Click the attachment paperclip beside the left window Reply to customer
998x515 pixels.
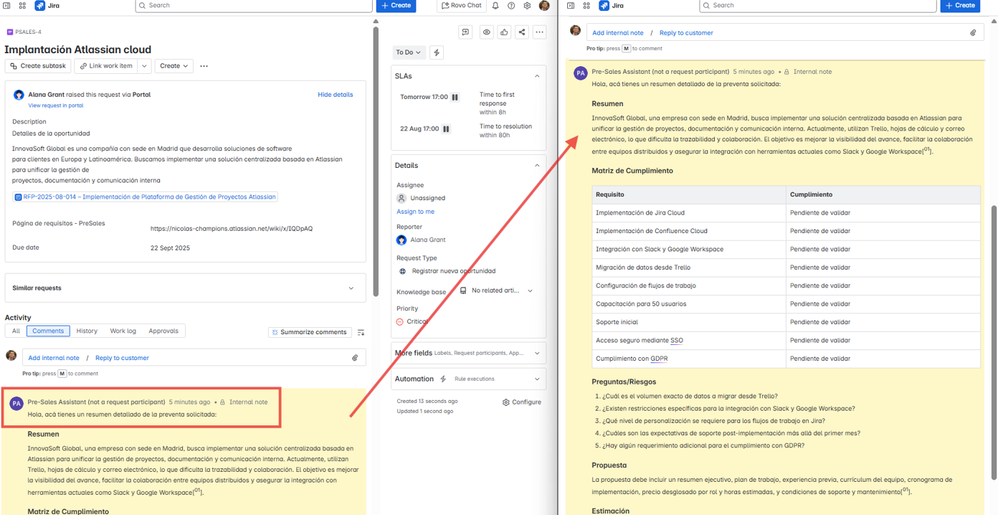[x=355, y=358]
